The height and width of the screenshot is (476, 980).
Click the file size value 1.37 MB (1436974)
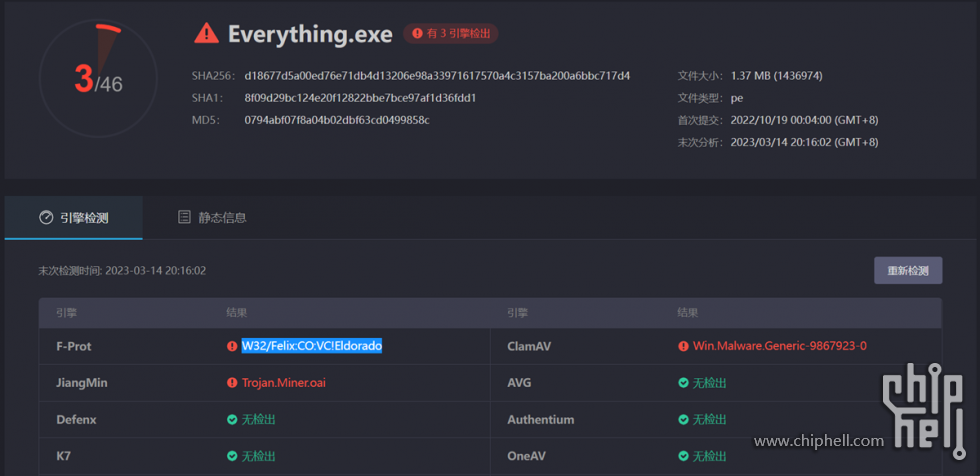pos(777,76)
